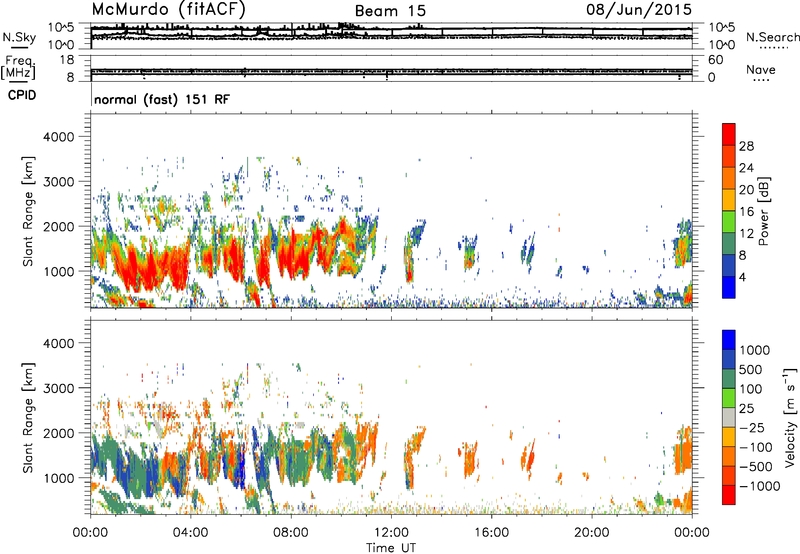The image size is (800, 554).
Task: Click the red top segment of power colorbar
Action: point(729,134)
